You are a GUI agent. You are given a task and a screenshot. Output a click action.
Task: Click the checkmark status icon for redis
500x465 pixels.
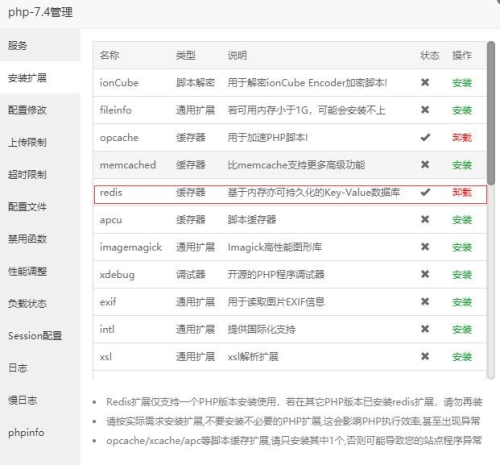[425, 192]
